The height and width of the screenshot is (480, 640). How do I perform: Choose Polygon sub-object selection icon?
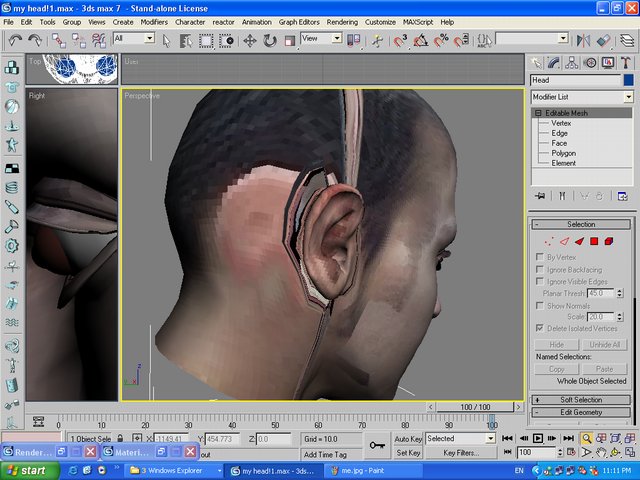pyautogui.click(x=594, y=241)
